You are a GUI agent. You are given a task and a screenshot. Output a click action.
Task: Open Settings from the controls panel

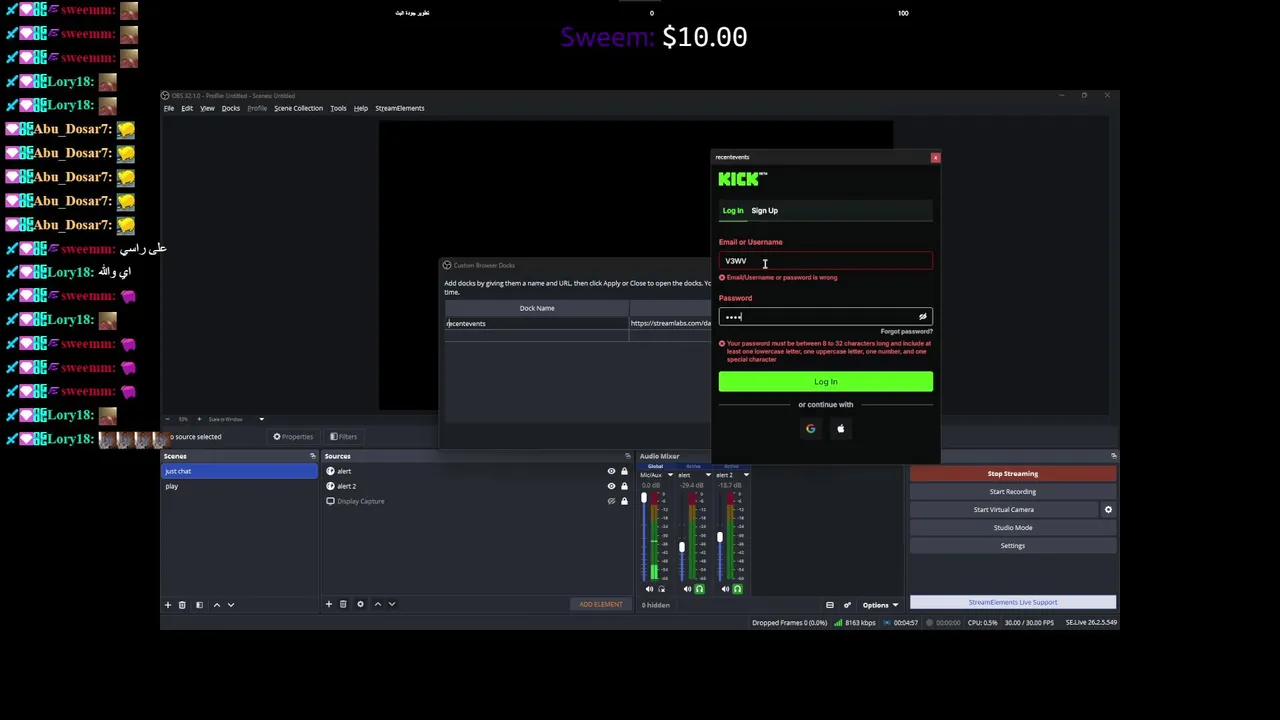pyautogui.click(x=1013, y=546)
